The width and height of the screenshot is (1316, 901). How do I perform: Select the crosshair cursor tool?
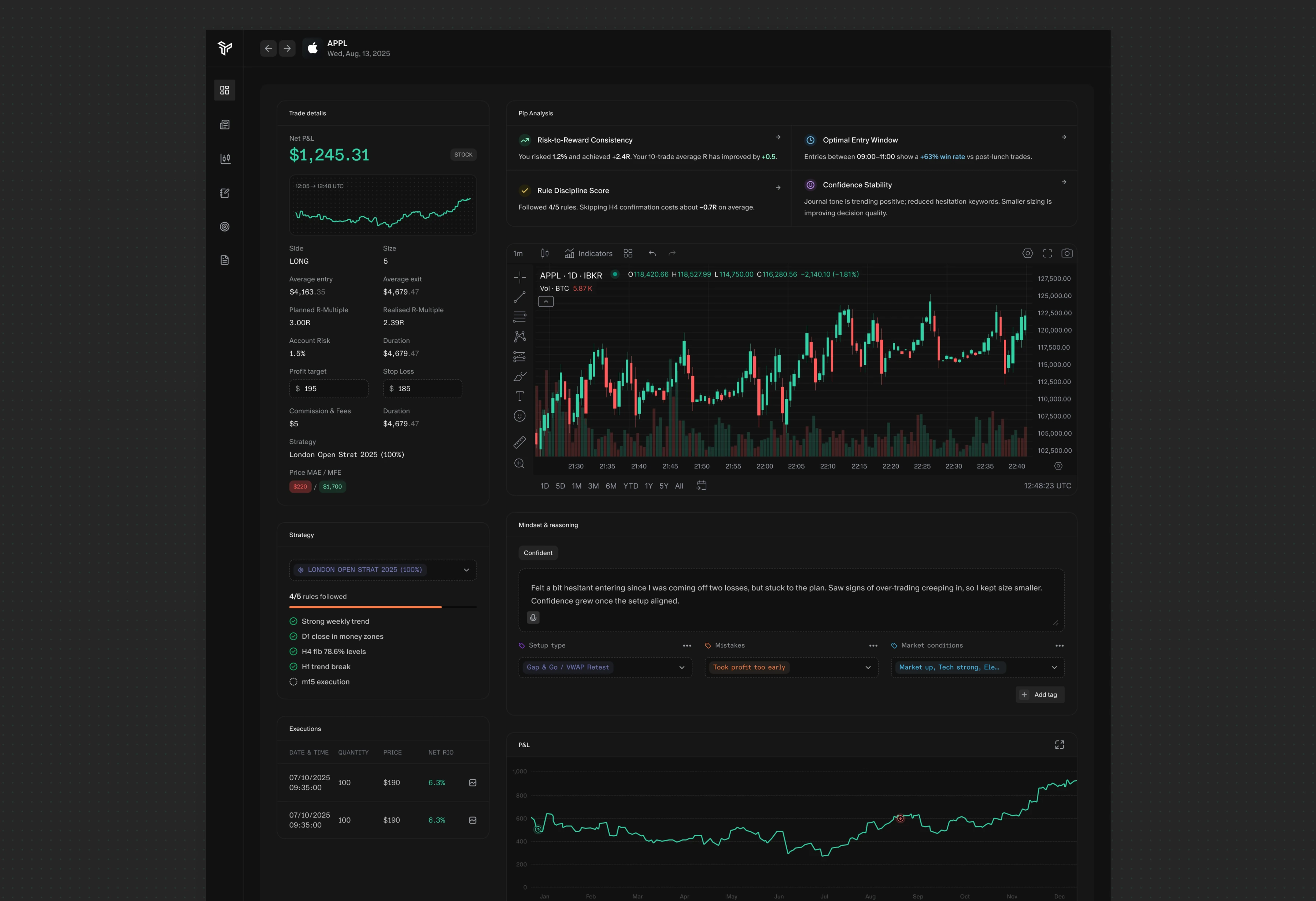tap(520, 277)
